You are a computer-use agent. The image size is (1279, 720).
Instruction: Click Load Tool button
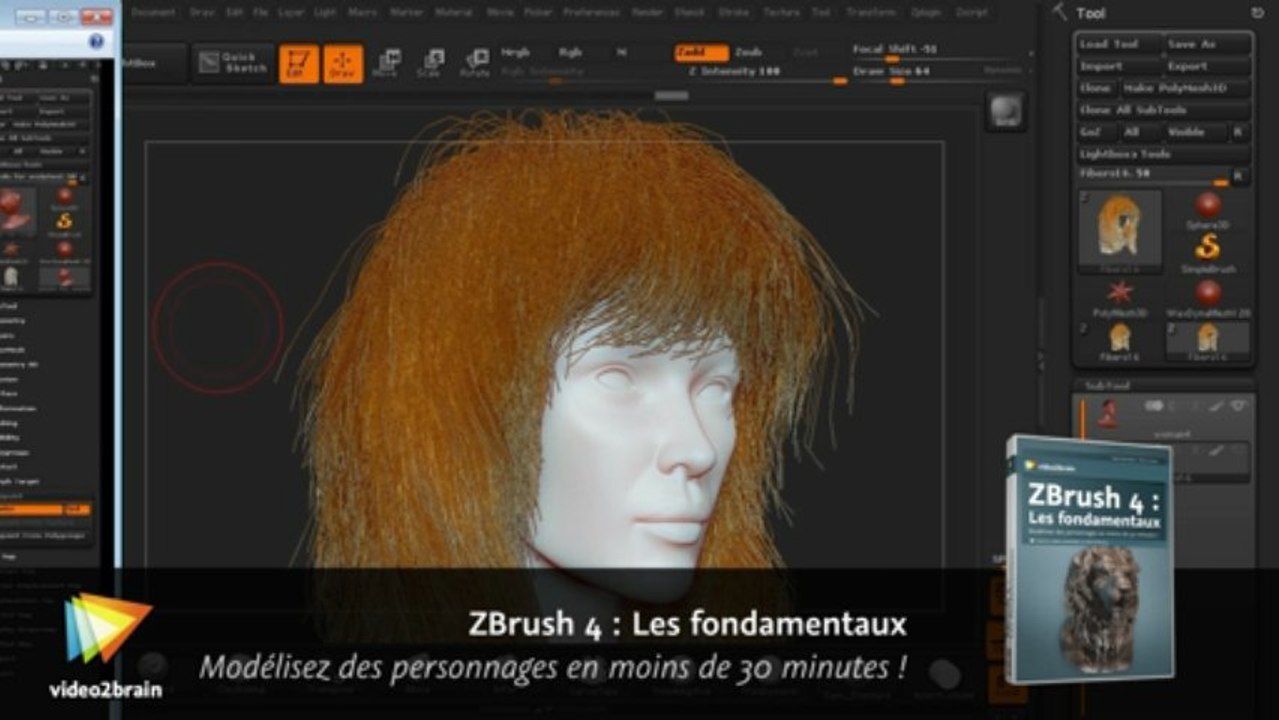coord(1118,44)
